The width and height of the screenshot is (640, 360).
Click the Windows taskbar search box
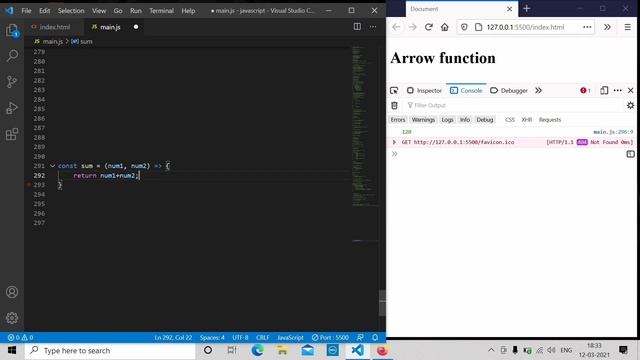coord(110,350)
